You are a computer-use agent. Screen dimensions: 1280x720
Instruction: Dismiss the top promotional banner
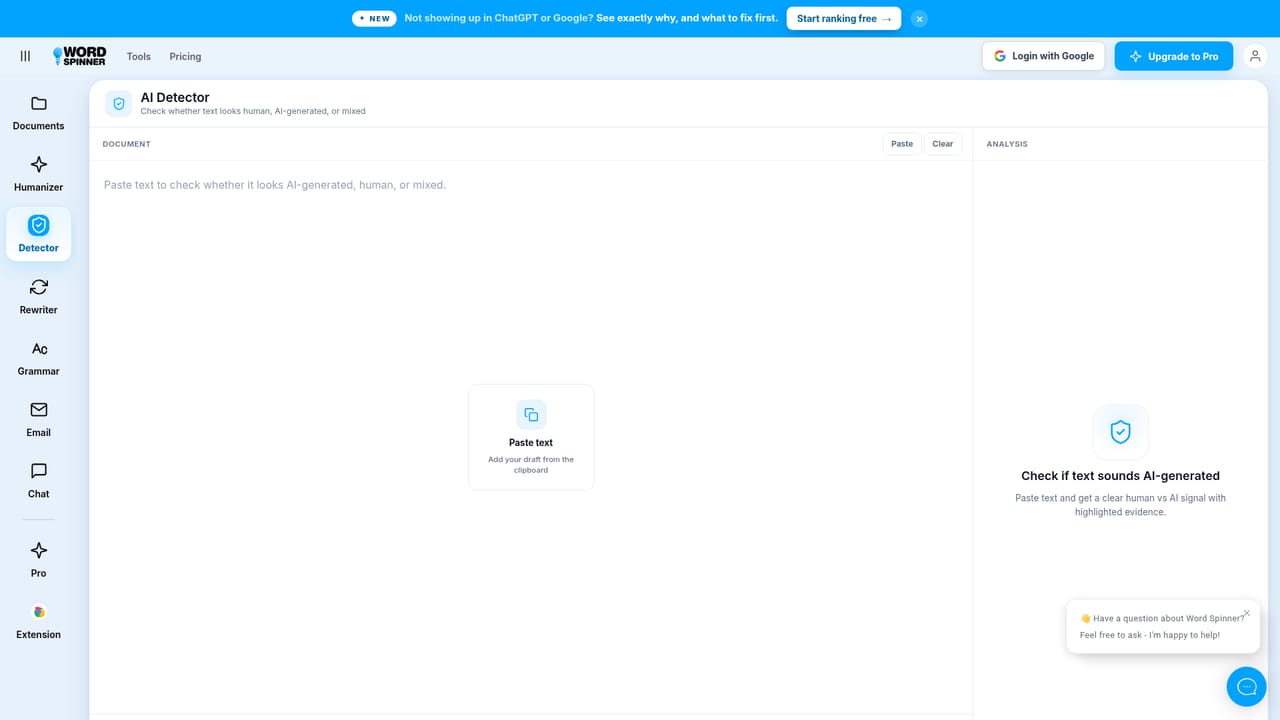point(919,19)
